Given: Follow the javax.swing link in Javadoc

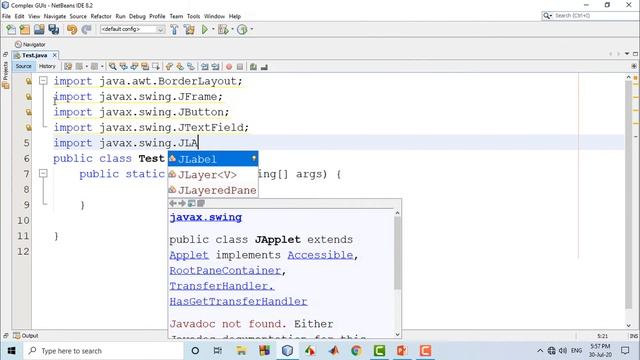Looking at the screenshot, I should 206,217.
